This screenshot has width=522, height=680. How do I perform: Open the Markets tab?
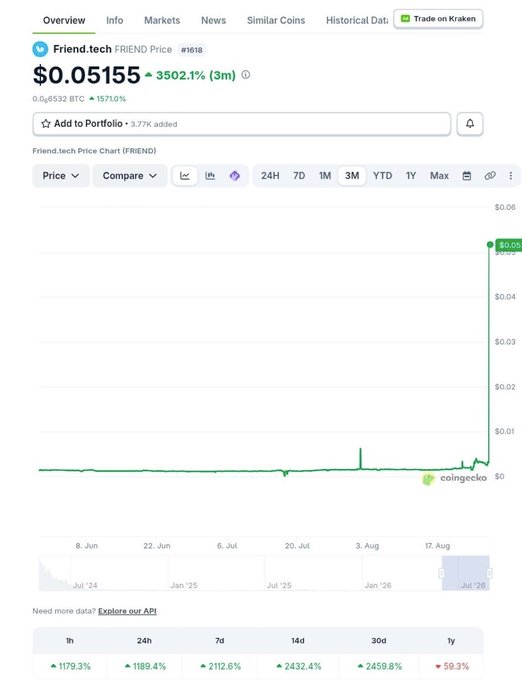tap(162, 20)
